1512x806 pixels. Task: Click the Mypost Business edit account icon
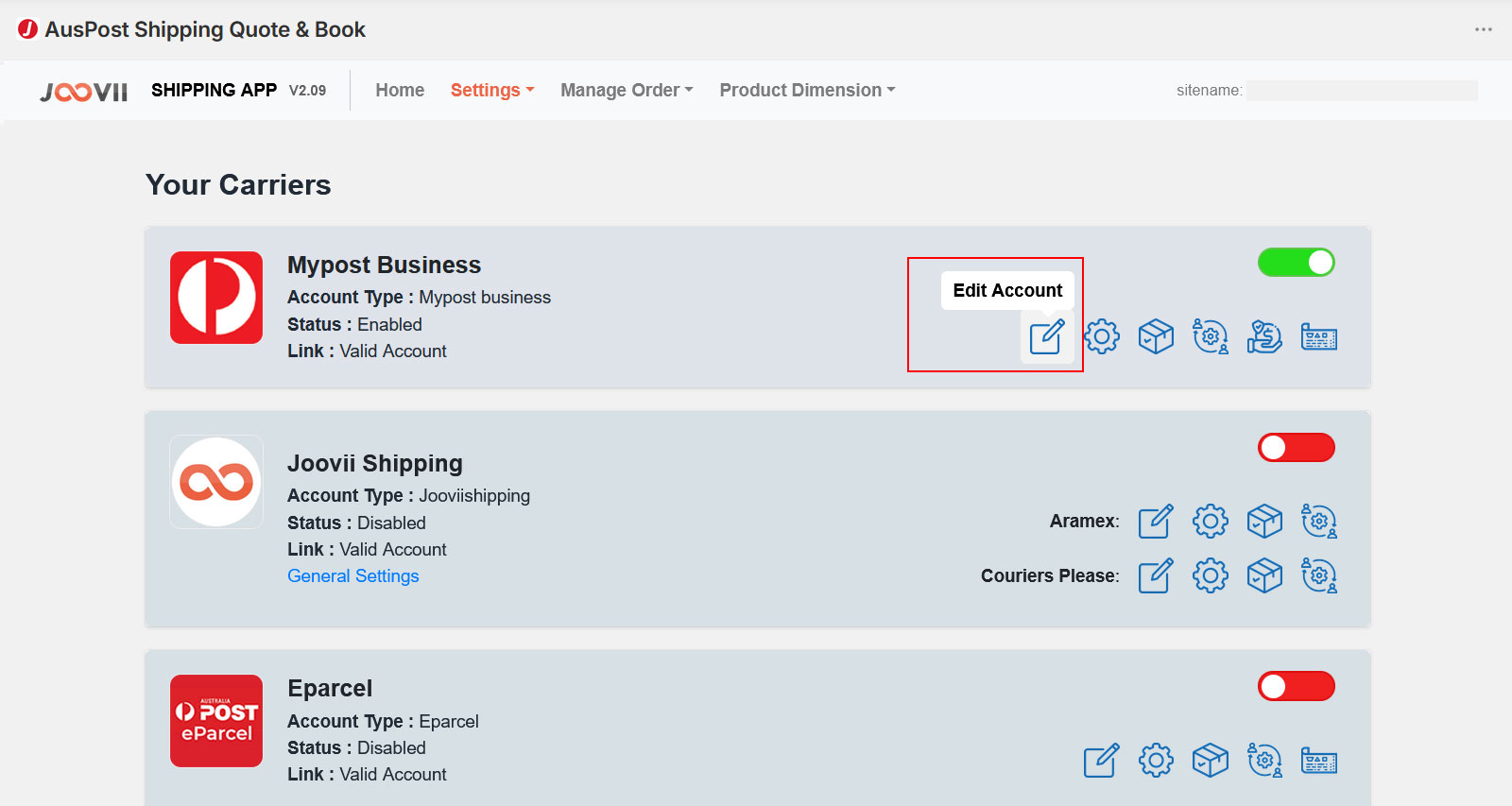point(1047,336)
